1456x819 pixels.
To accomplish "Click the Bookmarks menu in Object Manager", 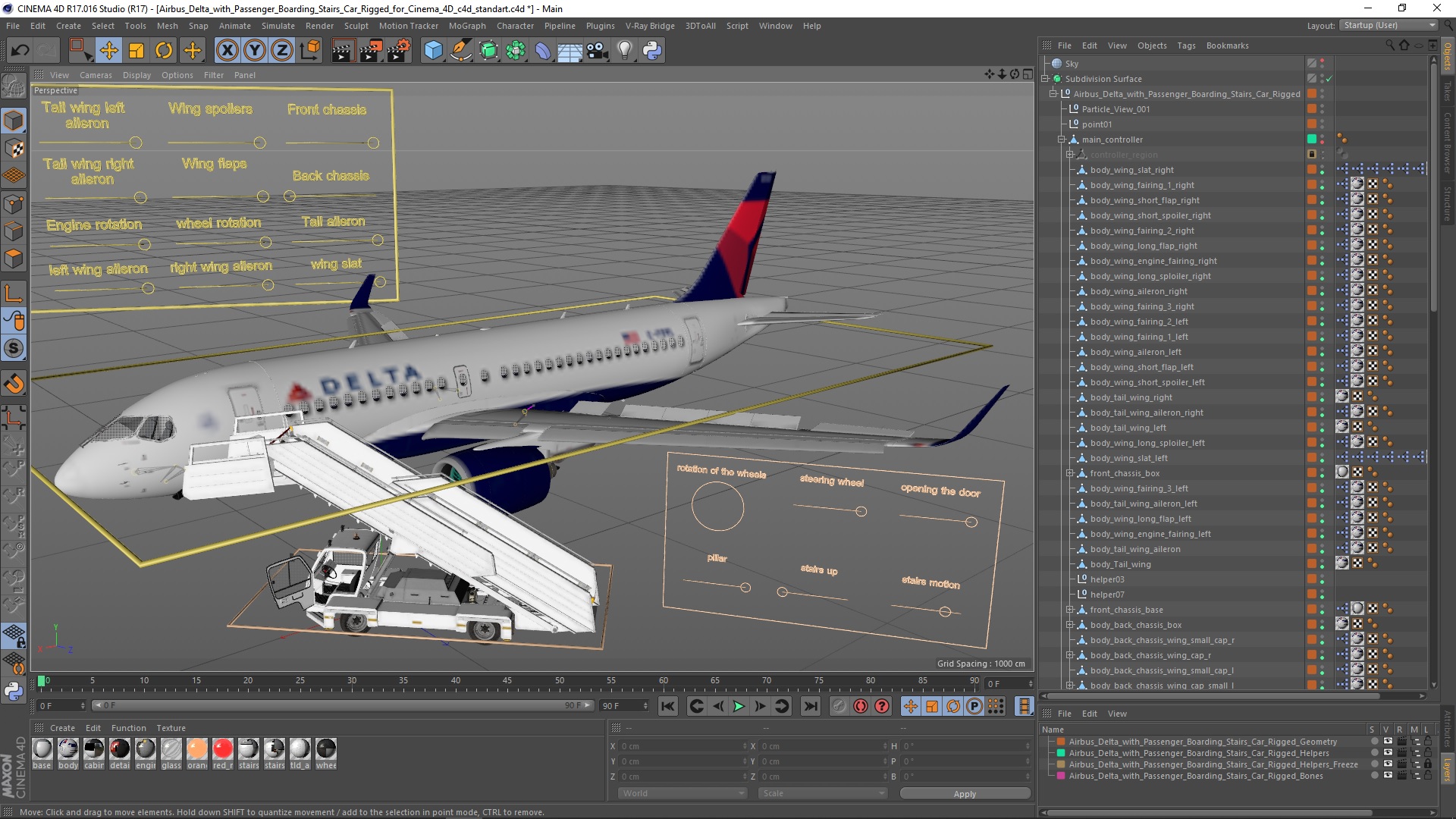I will 1227,45.
